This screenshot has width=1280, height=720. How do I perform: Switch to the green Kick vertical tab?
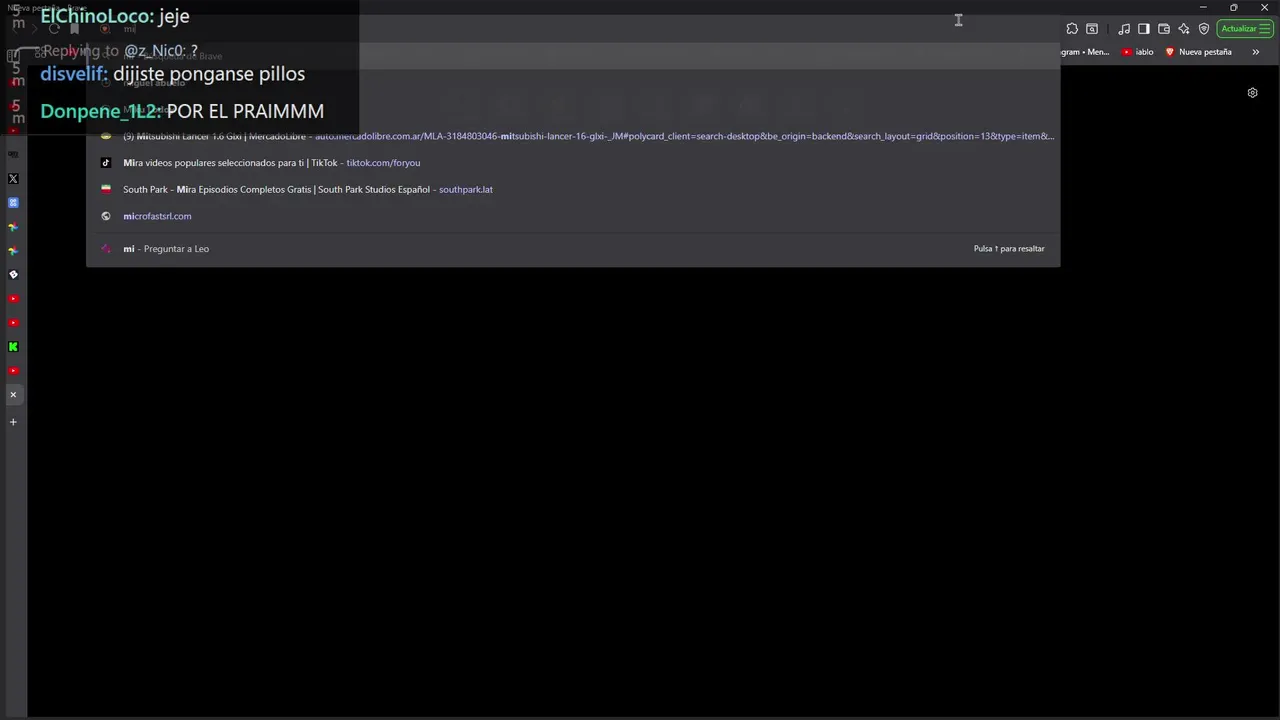coord(13,347)
